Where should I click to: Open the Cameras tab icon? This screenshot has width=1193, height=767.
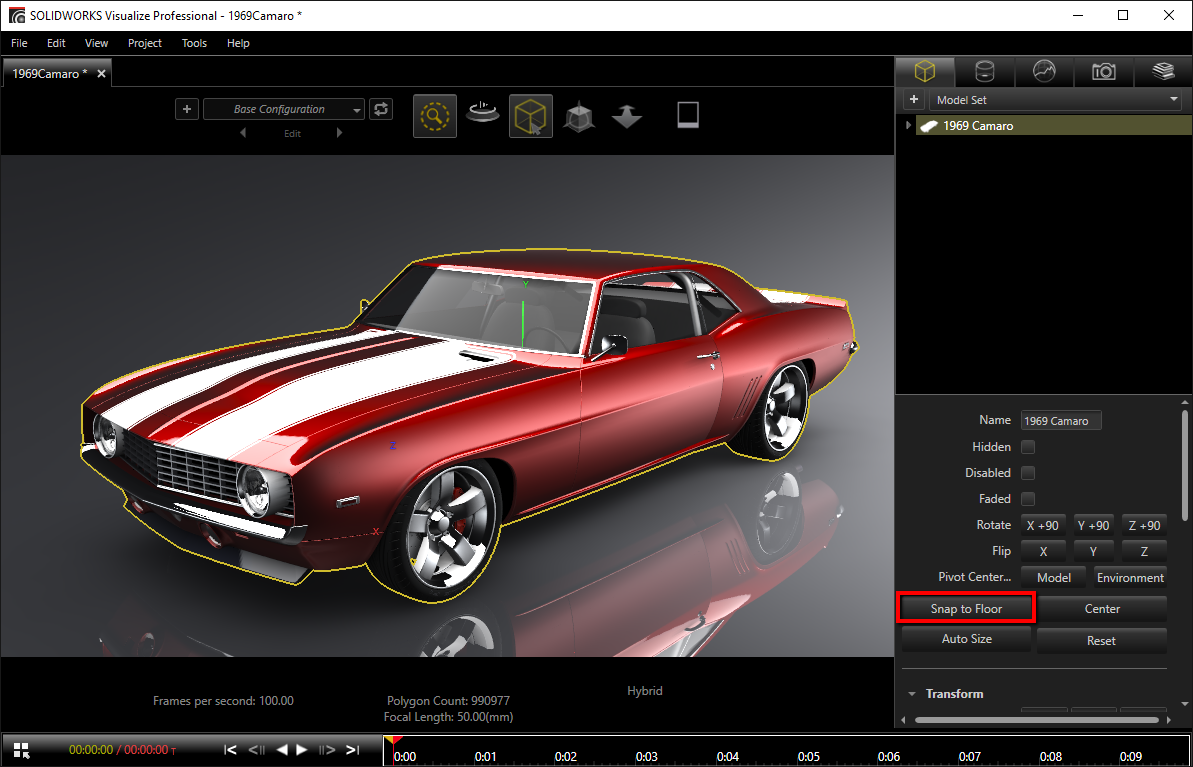point(1103,72)
